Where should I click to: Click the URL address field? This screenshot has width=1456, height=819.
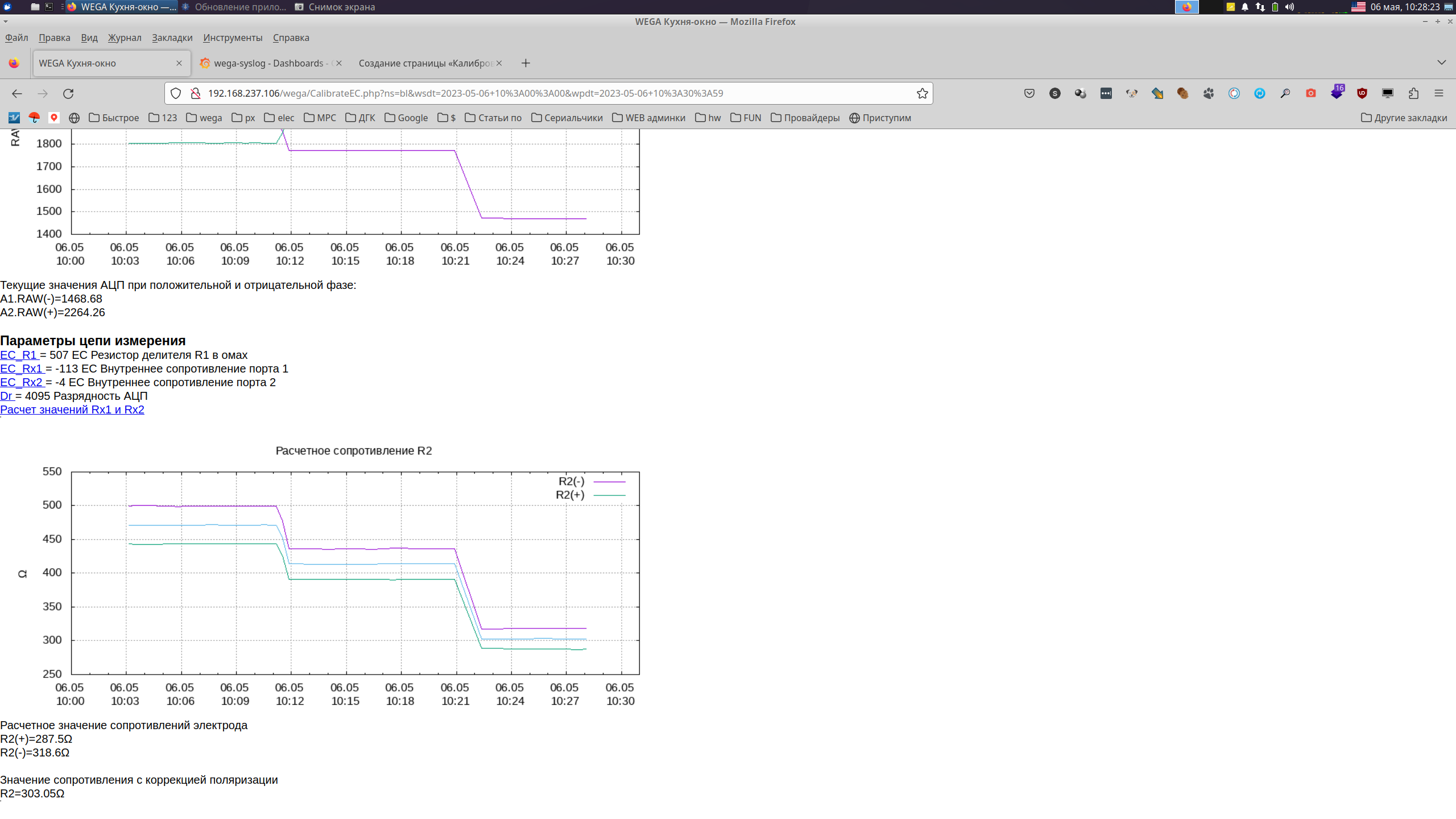click(x=546, y=93)
